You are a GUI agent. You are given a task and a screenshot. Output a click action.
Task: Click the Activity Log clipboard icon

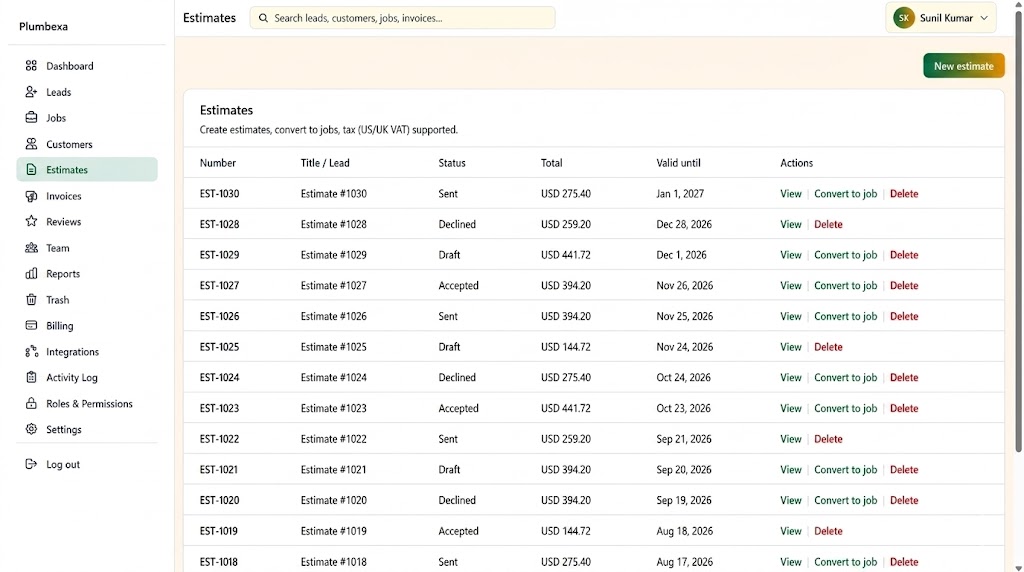(x=31, y=377)
